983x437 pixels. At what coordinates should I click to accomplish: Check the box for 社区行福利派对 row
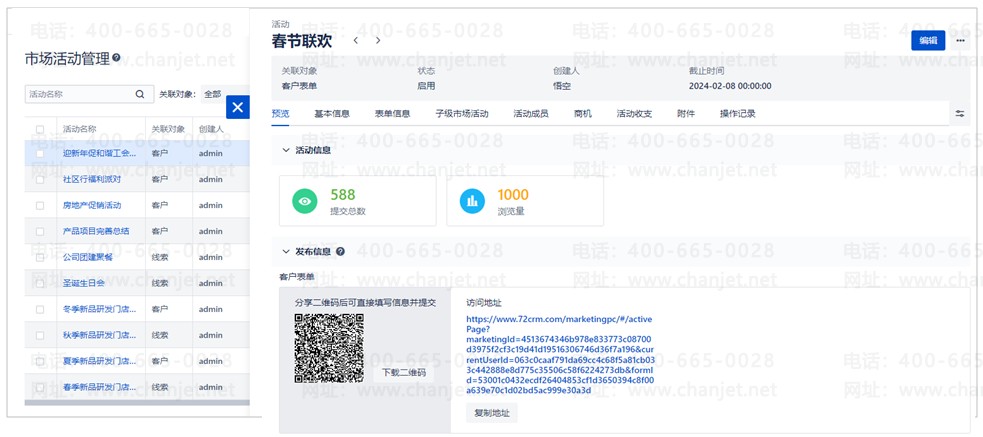[x=40, y=179]
